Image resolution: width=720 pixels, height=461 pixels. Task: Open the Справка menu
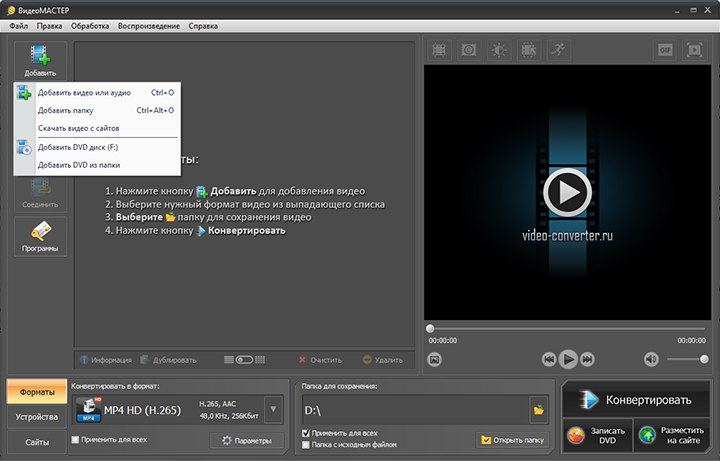203,26
